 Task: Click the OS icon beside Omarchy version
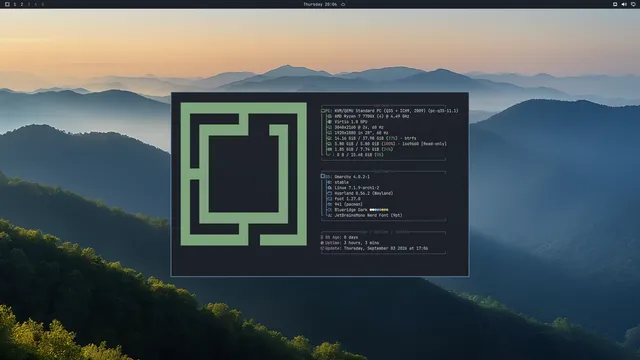323,176
